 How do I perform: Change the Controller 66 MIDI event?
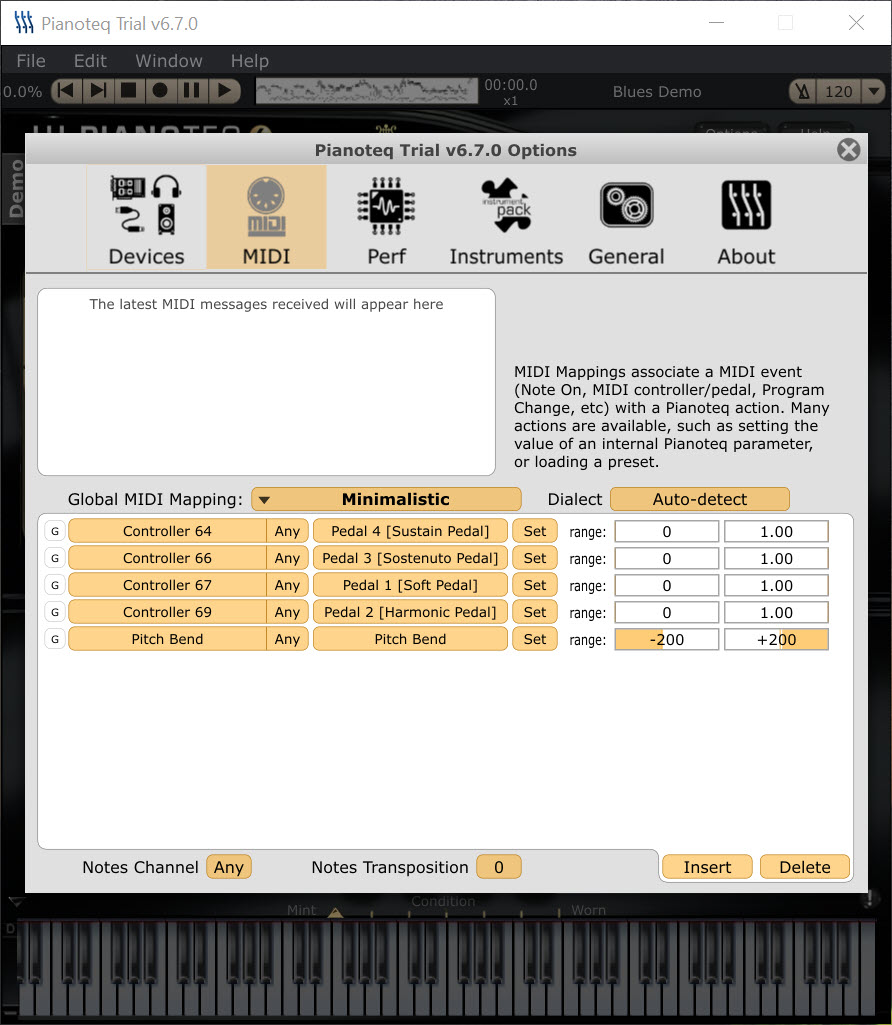(x=167, y=558)
